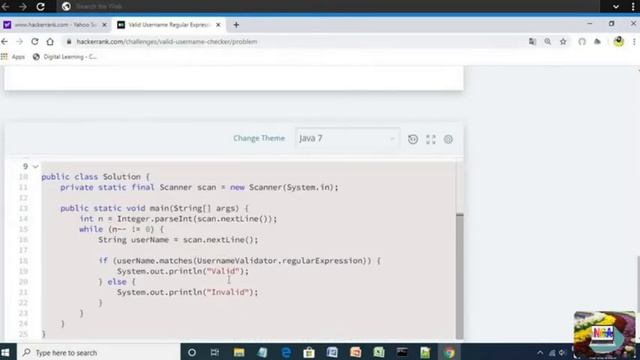This screenshot has height=360, width=640.
Task: Click the "public class Solution" code line
Action: pos(96,177)
